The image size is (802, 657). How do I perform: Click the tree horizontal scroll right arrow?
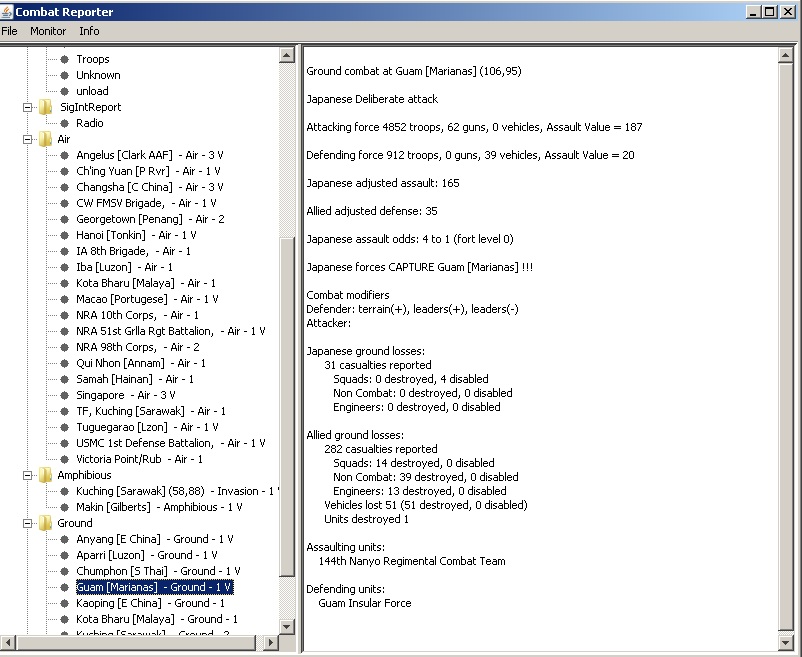coord(271,642)
